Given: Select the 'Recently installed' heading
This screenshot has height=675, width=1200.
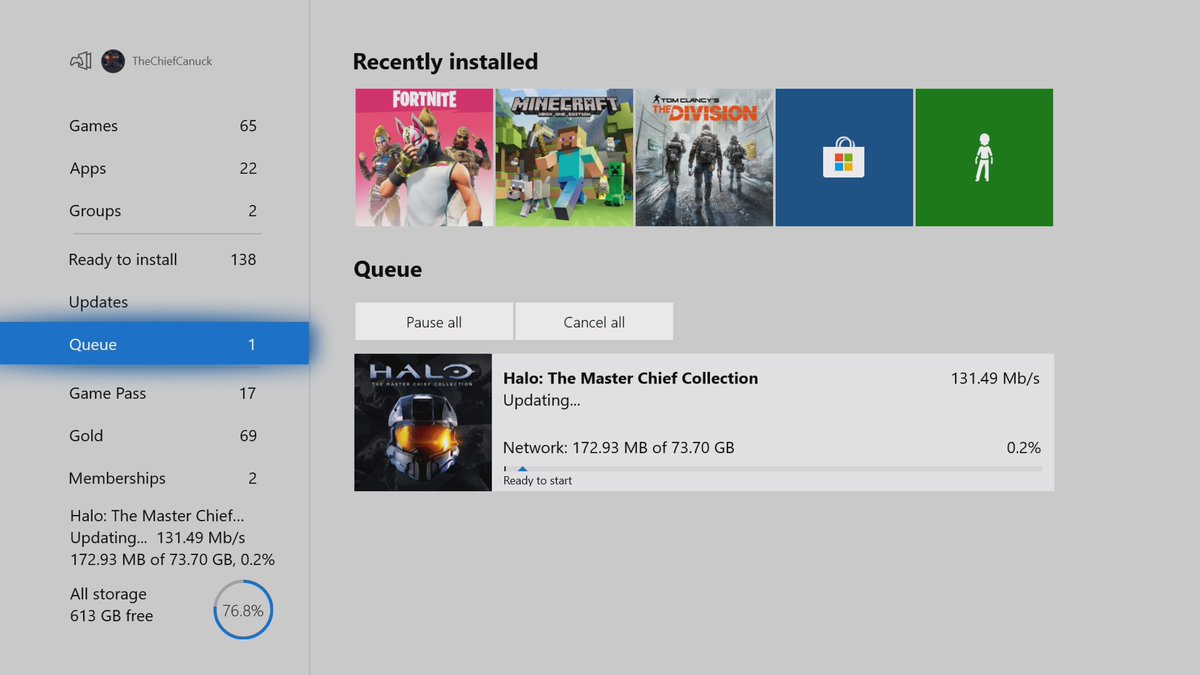Looking at the screenshot, I should pos(445,62).
